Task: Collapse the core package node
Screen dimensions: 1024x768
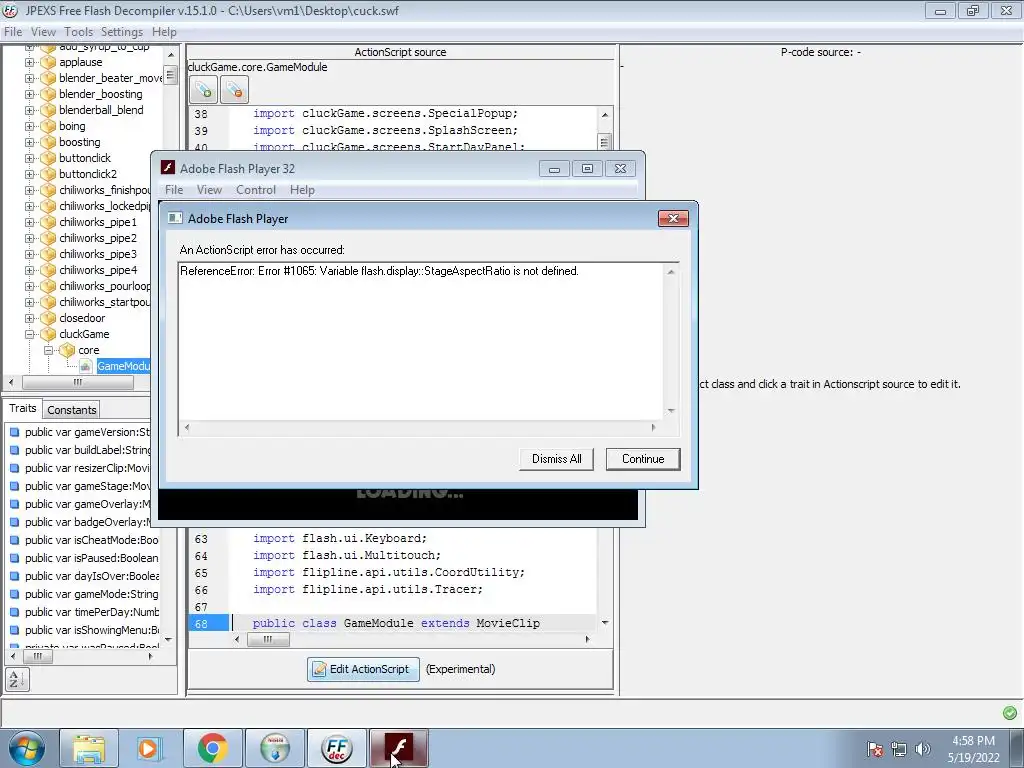Action: pyautogui.click(x=48, y=350)
